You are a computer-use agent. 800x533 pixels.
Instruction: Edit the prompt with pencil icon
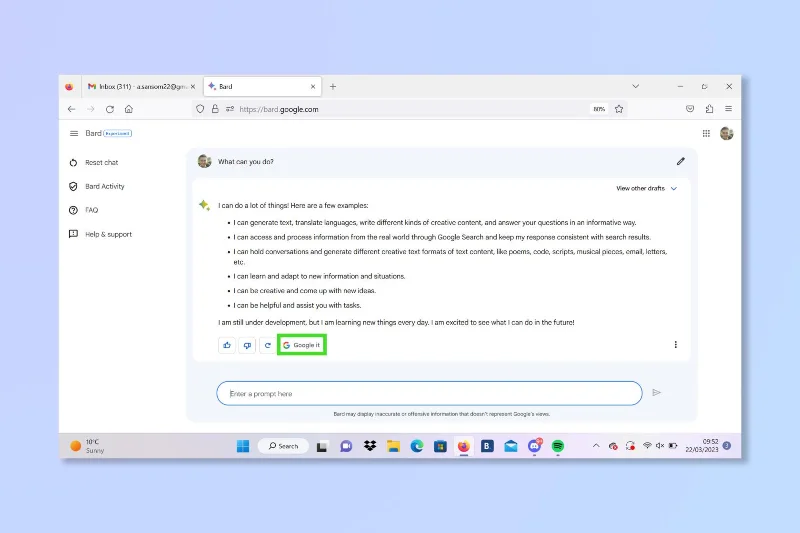[x=681, y=161]
